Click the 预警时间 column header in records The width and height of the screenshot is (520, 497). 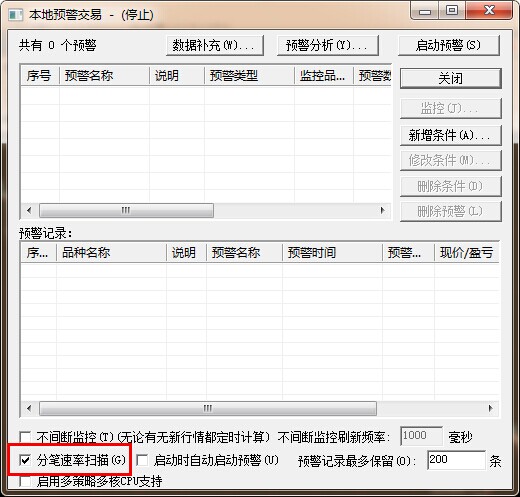(332, 253)
